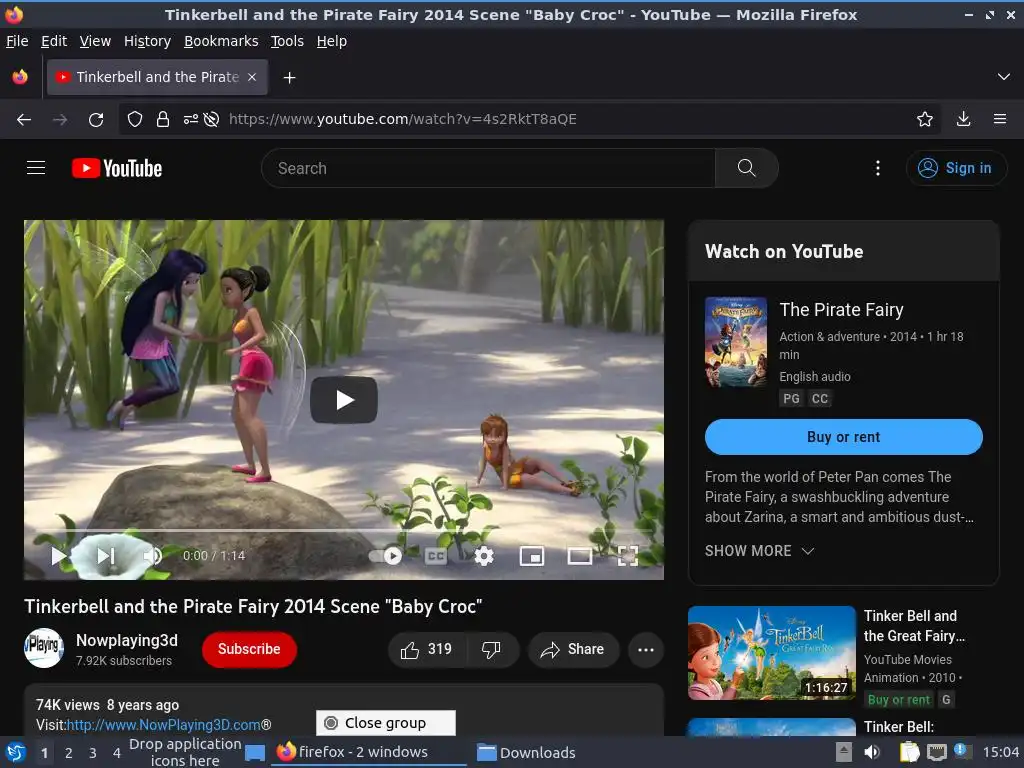1024x768 pixels.
Task: Click Buy or rent for The Pirate Fairy
Action: point(843,437)
